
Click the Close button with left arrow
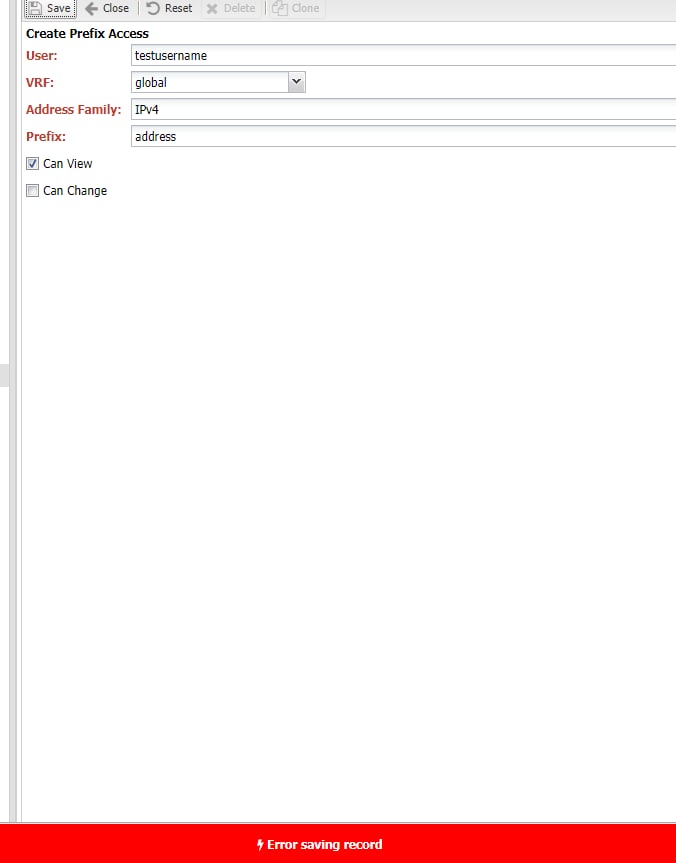click(x=107, y=8)
